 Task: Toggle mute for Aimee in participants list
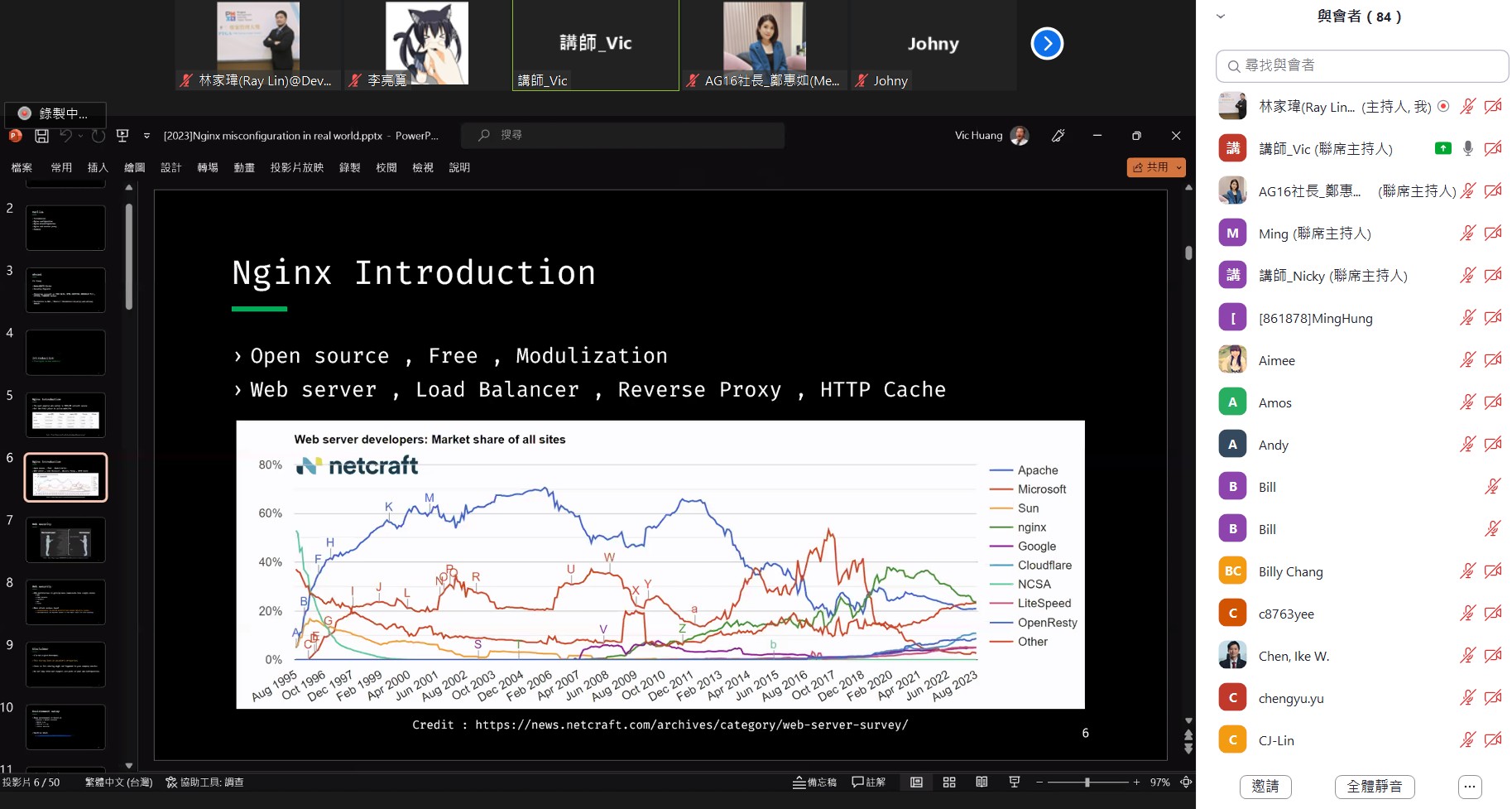pyautogui.click(x=1467, y=360)
